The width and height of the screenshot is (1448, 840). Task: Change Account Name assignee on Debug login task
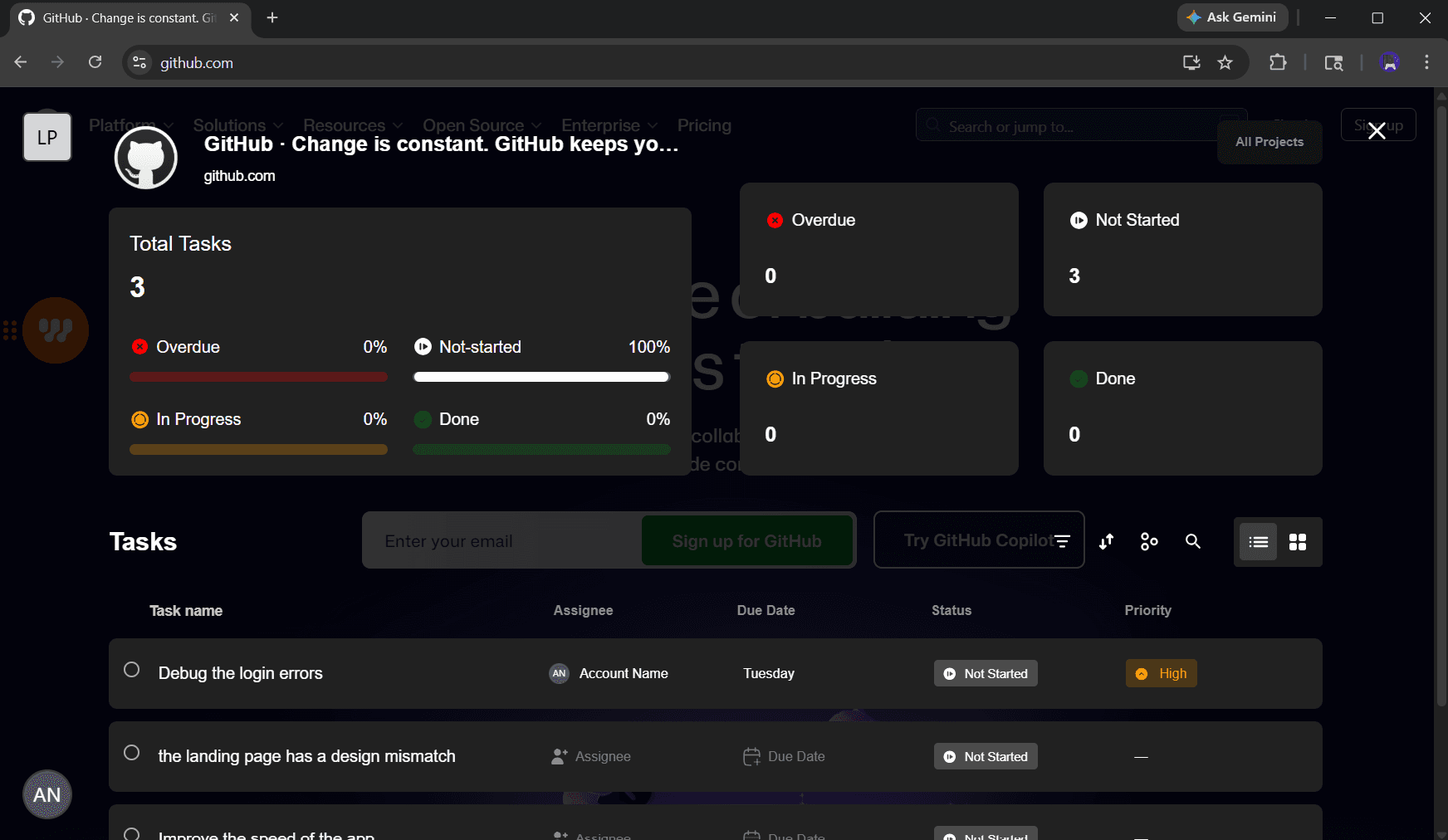click(609, 673)
